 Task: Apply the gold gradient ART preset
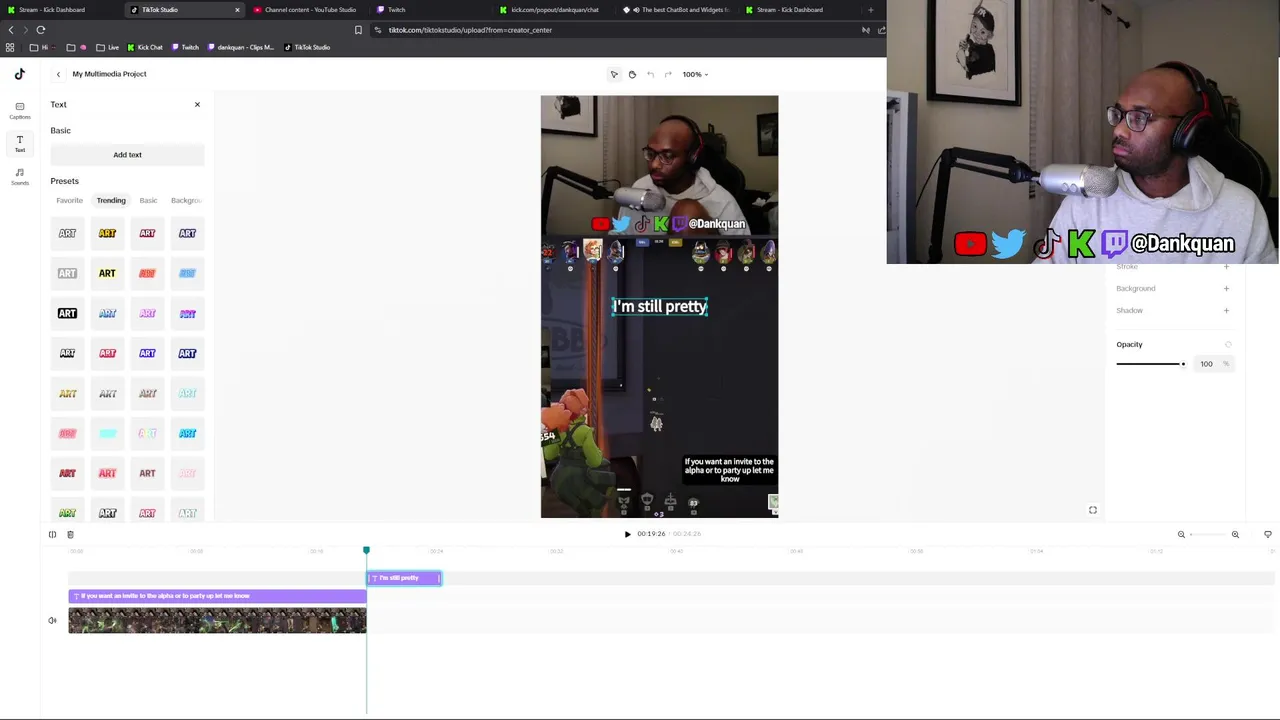[x=67, y=393]
